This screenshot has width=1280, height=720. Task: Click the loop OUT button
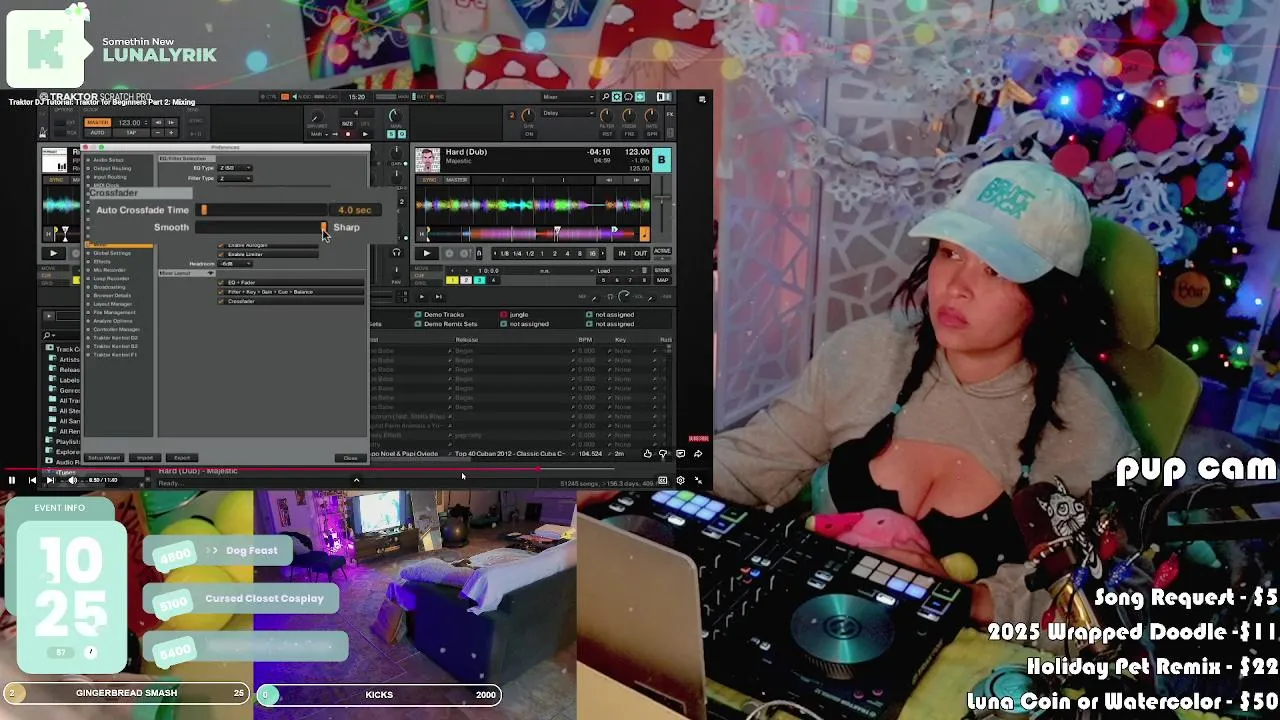point(640,253)
